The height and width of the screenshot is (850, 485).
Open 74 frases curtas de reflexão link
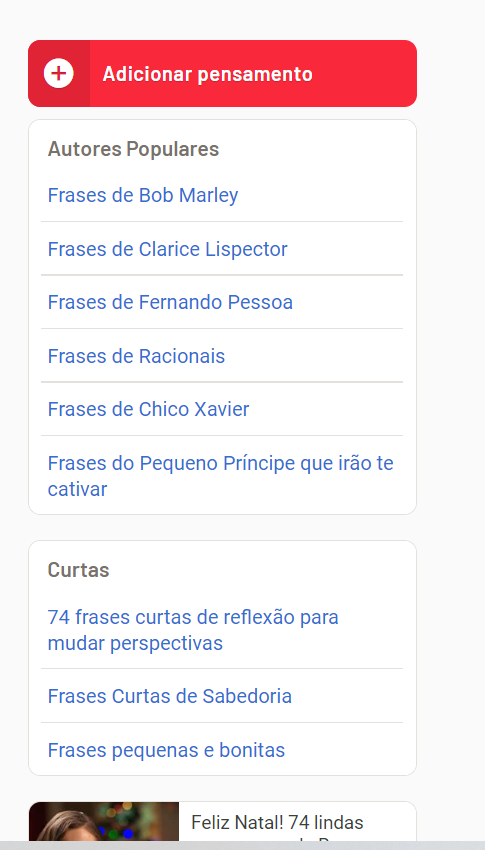pyautogui.click(x=193, y=630)
